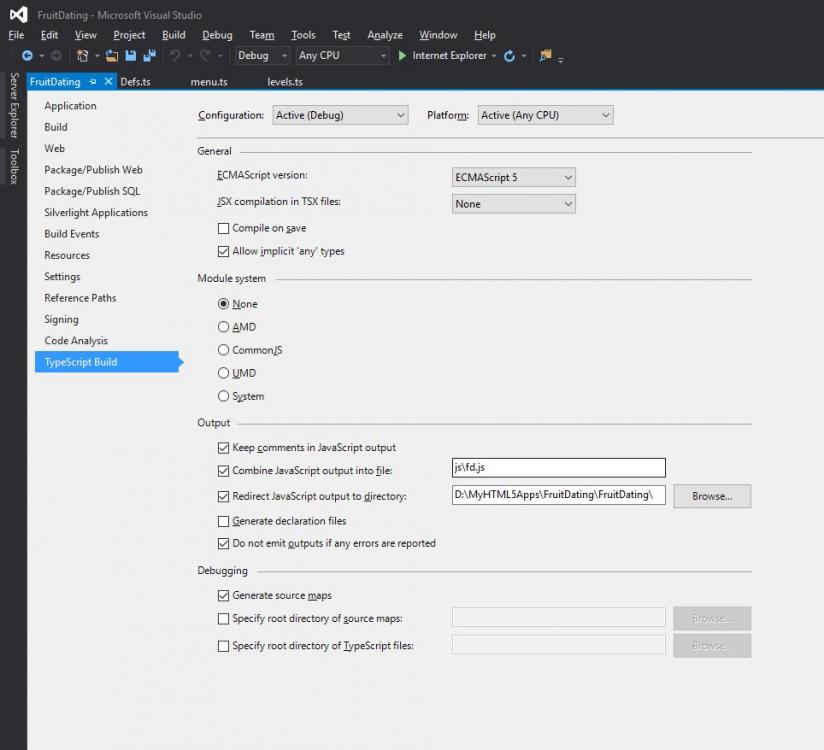Screen dimensions: 824x750
Task: Open the Configuration dropdown
Action: point(341,115)
